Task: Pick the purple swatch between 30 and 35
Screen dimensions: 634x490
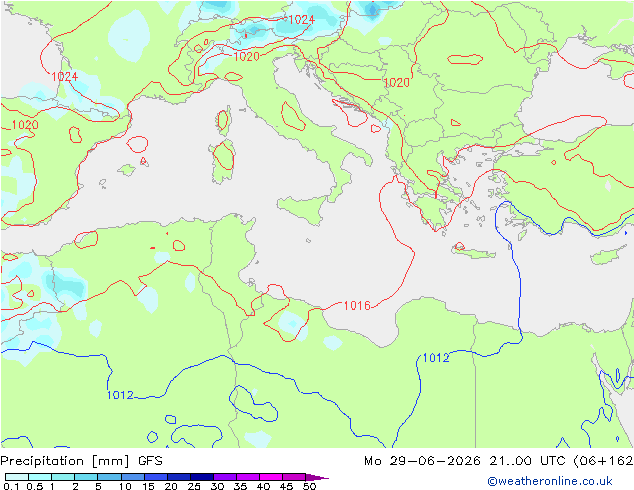Action: coord(224,477)
